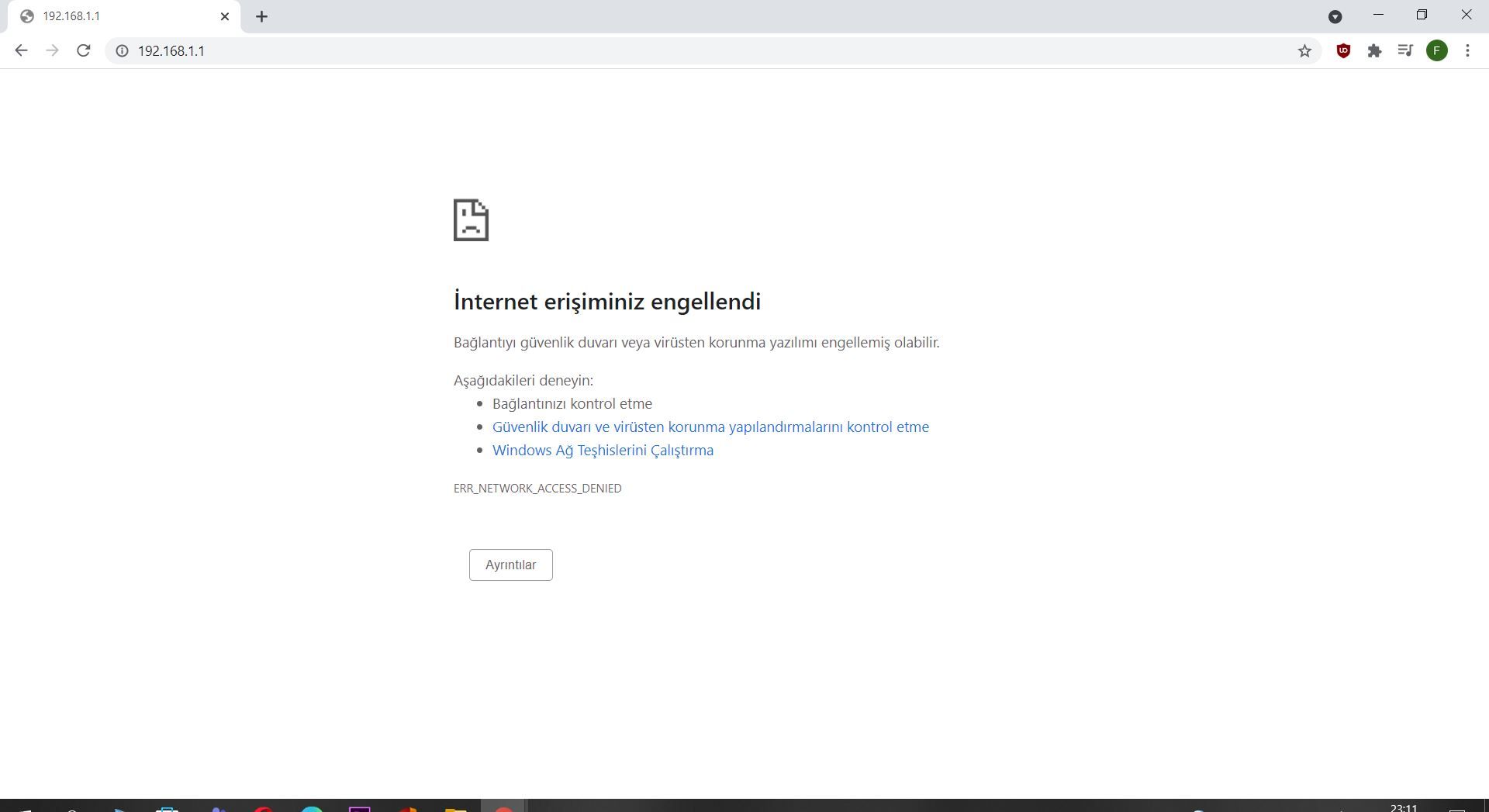Viewport: 1489px width, 812px height.
Task: Go back to the previous page
Action: click(x=21, y=50)
